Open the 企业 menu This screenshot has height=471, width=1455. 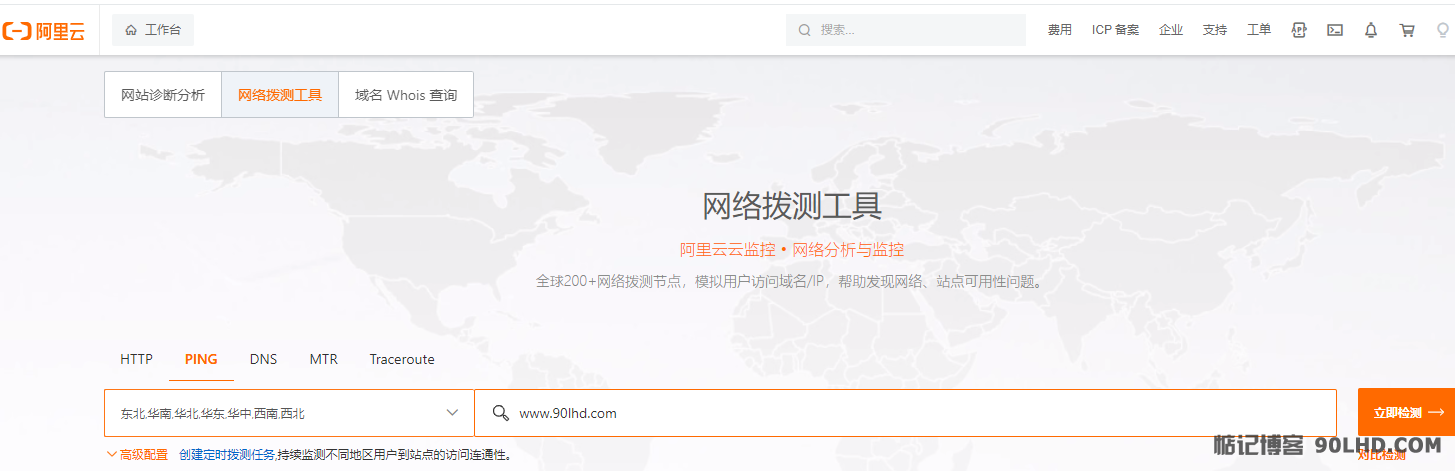pos(1171,30)
